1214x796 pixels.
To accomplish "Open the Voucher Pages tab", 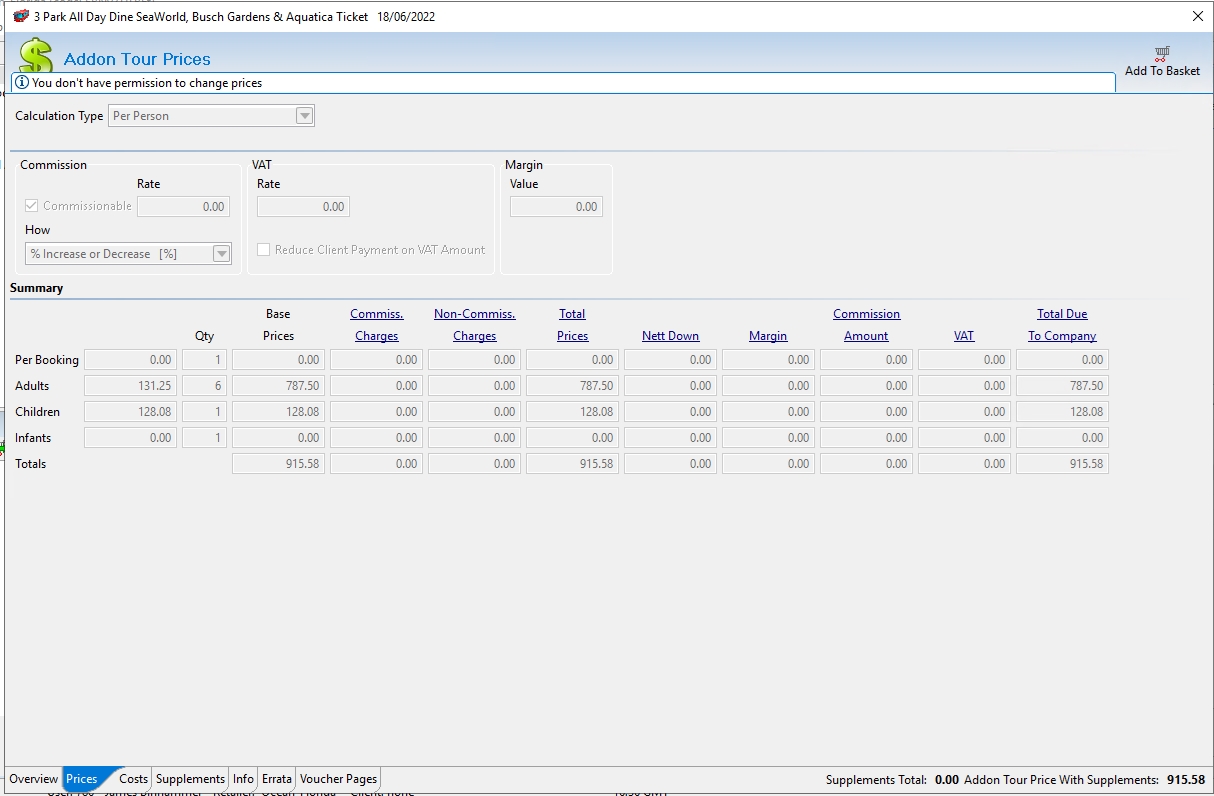I will pos(338,779).
